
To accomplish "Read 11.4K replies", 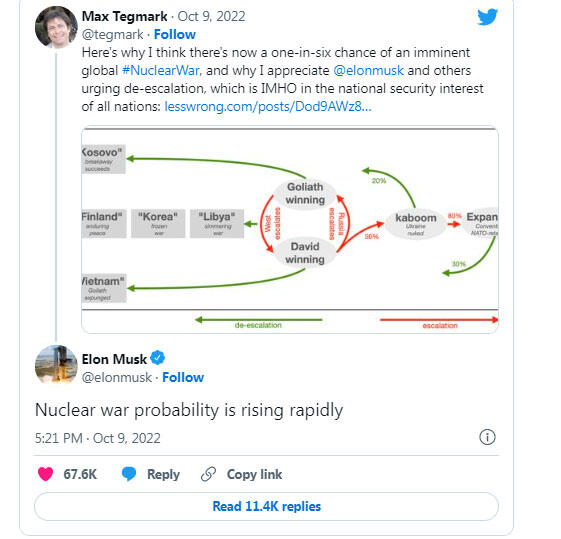I will coord(267,506).
